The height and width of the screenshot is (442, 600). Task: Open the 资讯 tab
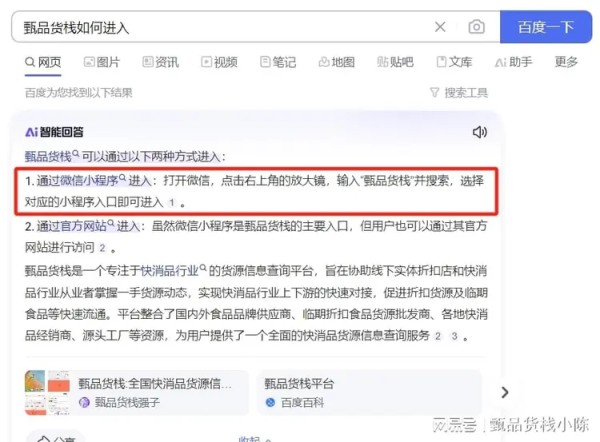tap(161, 62)
